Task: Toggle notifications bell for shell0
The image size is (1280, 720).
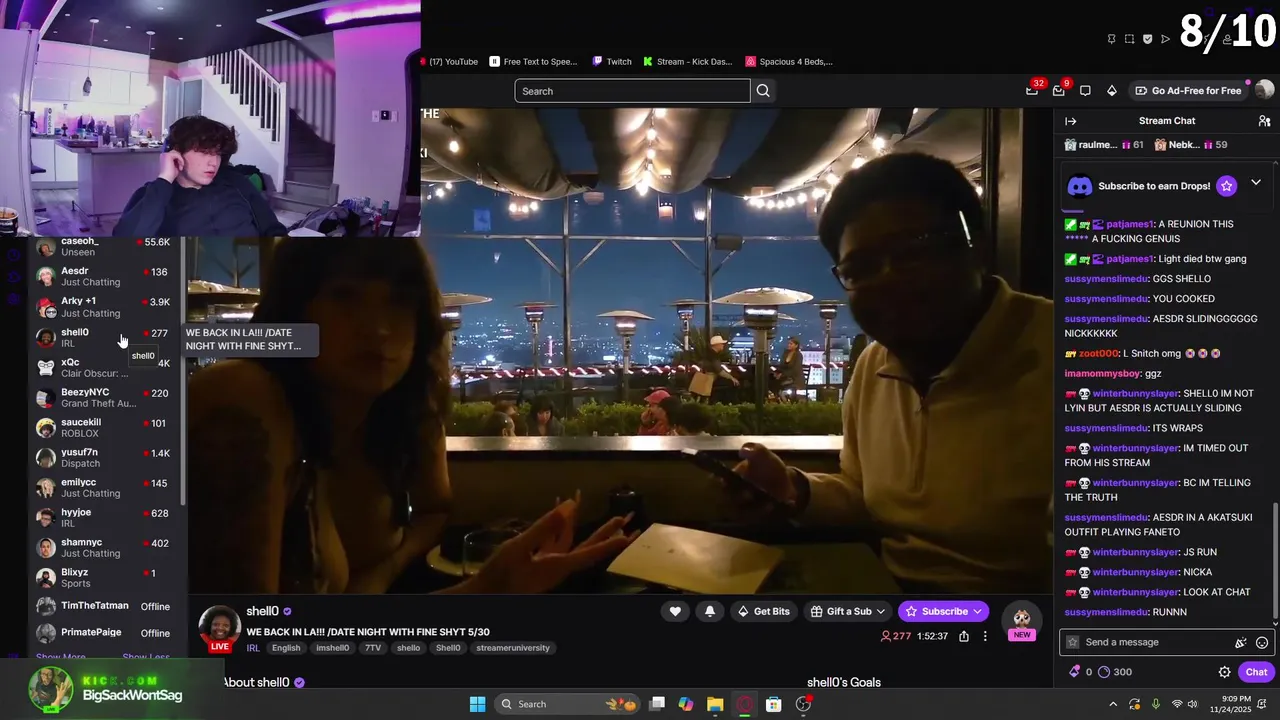Action: pyautogui.click(x=710, y=611)
